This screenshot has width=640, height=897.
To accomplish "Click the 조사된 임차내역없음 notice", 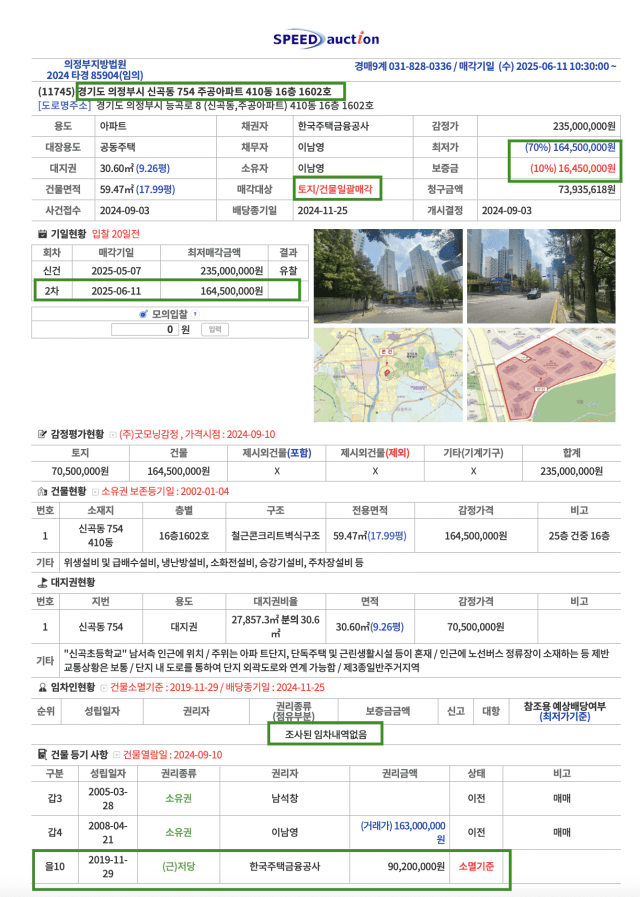I will [325, 734].
